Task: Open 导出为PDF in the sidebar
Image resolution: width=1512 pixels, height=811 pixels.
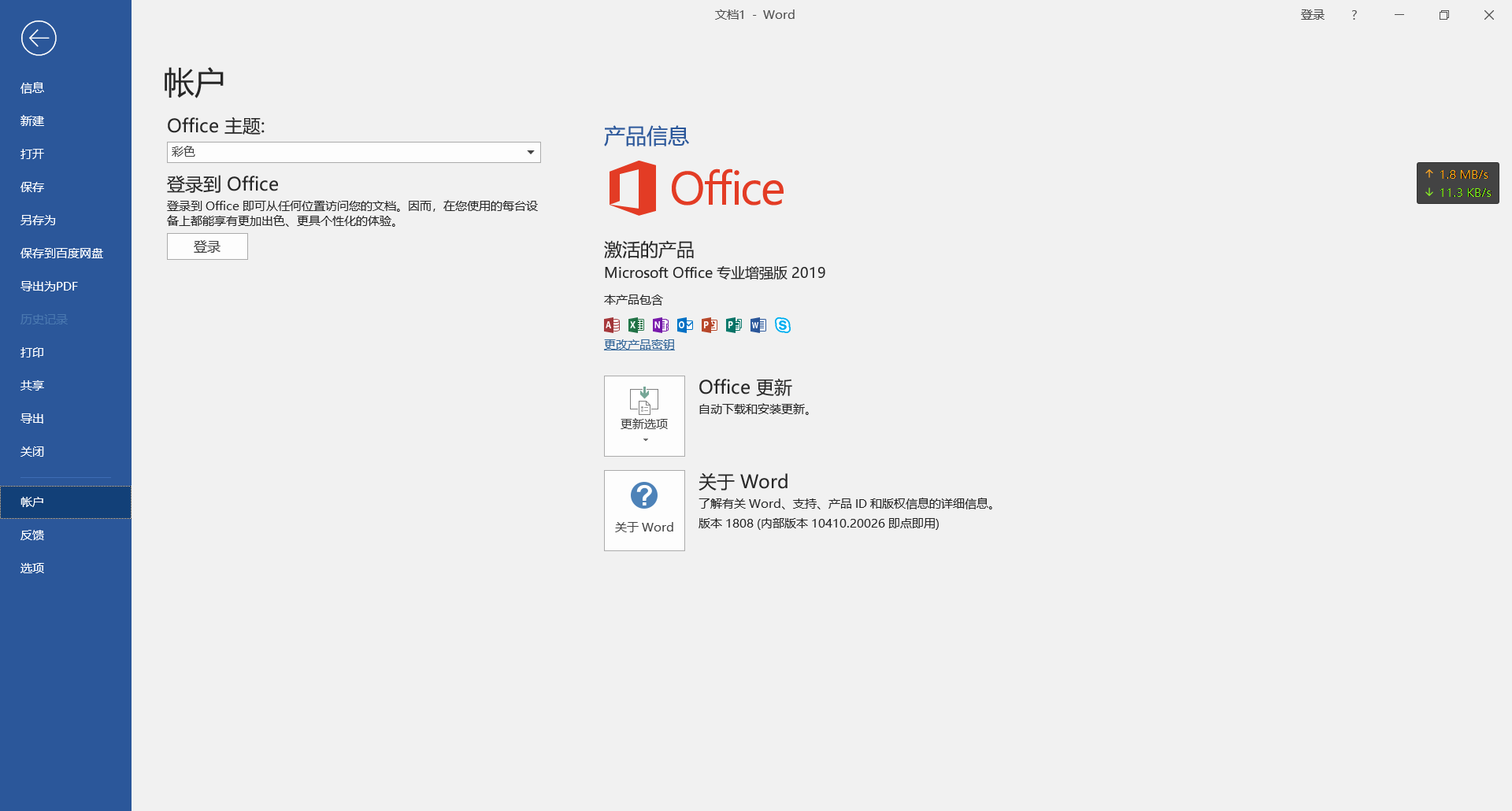Action: point(49,287)
